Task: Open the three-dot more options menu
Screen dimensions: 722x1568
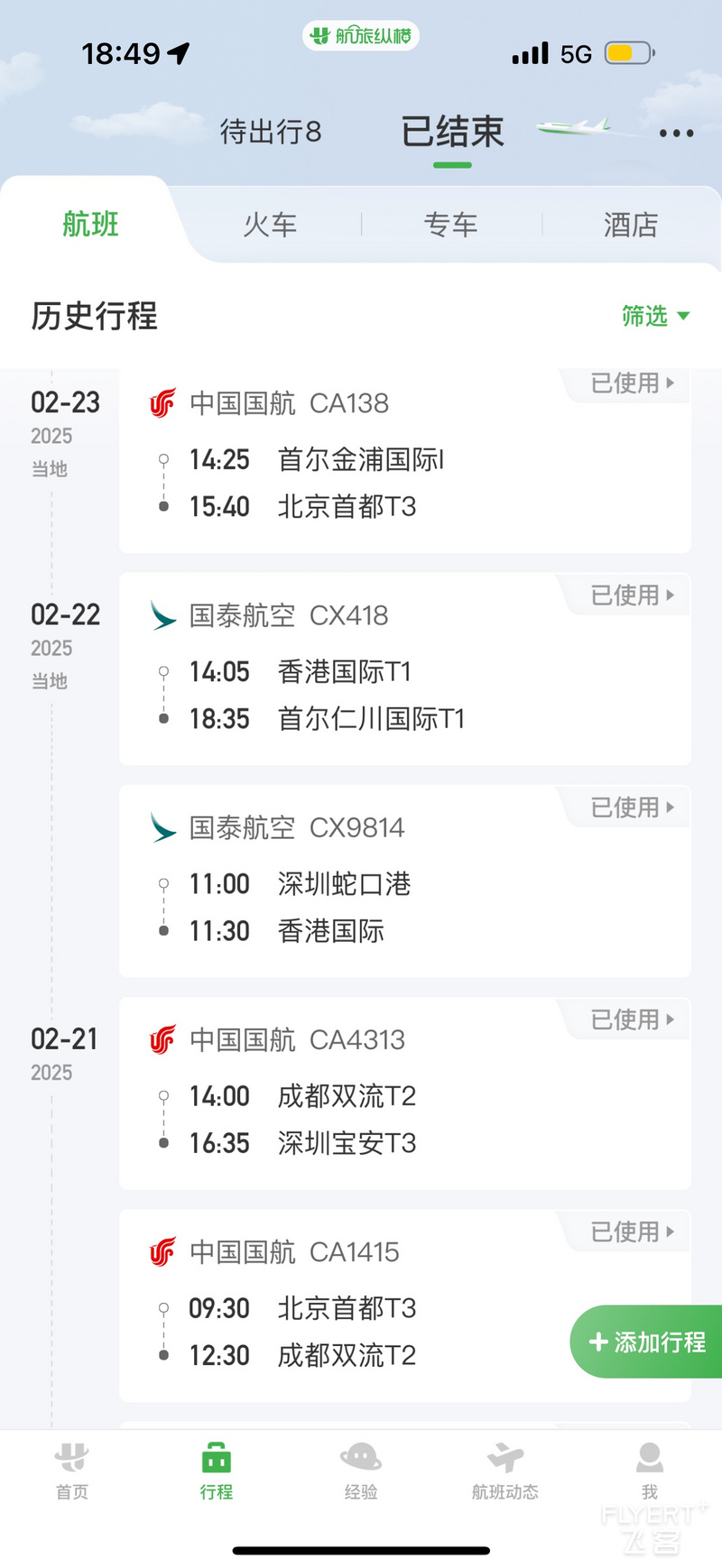Action: (676, 134)
